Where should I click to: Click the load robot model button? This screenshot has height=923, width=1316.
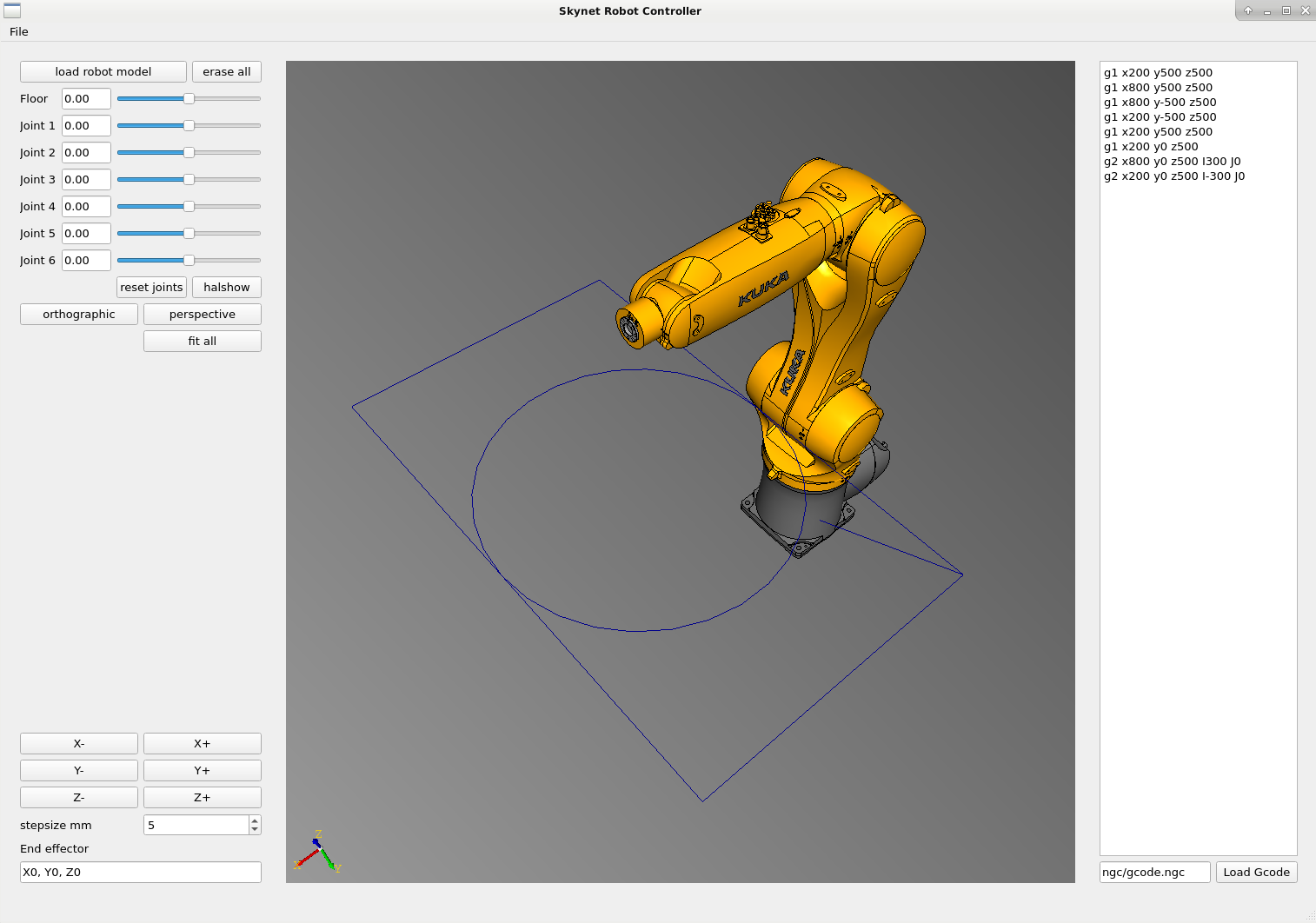(103, 72)
